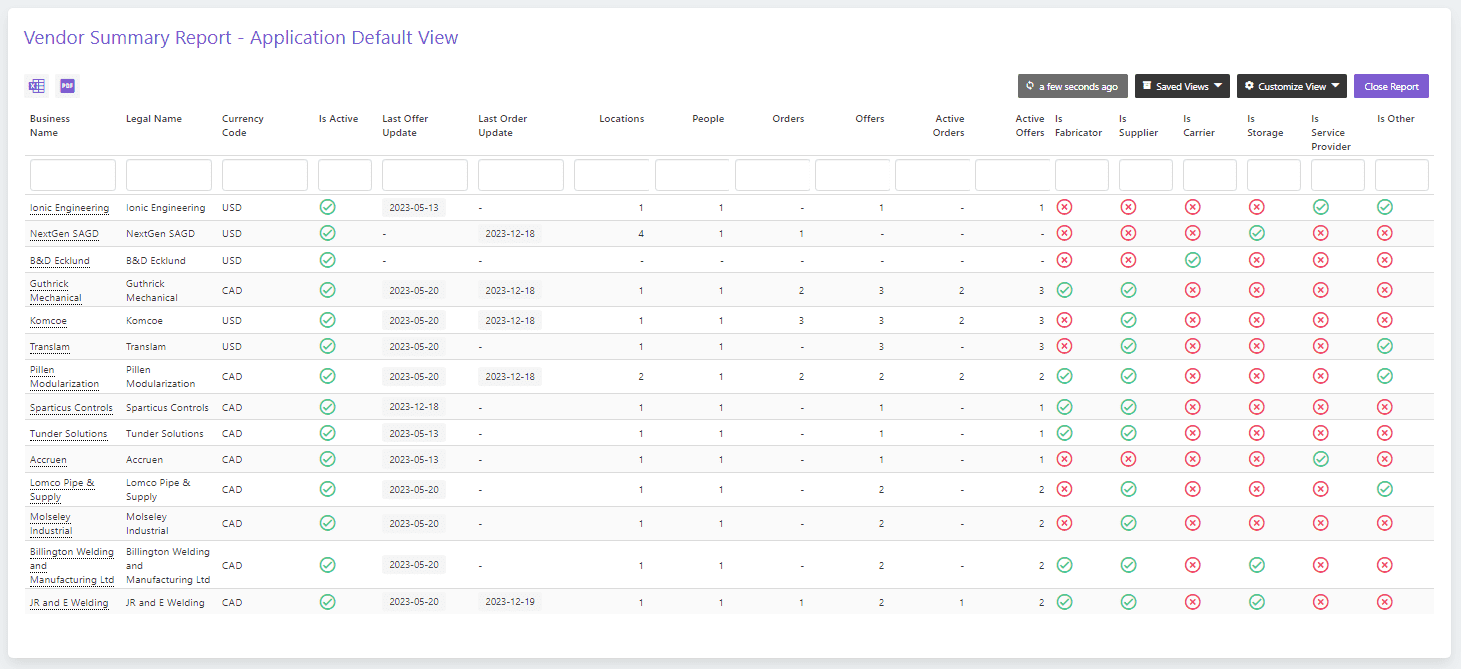Click Tunder Solutions Is Fabricator check
This screenshot has width=1461, height=669.
(x=1064, y=433)
